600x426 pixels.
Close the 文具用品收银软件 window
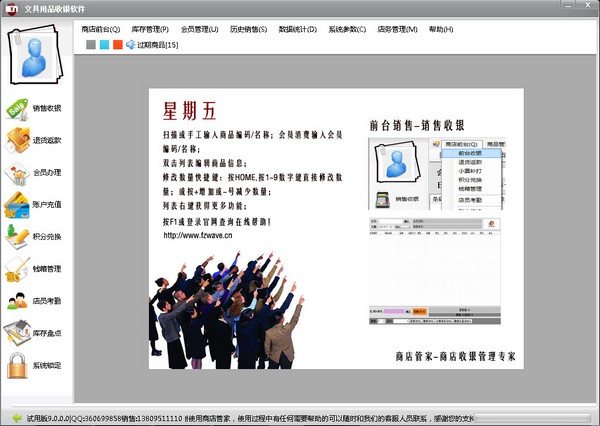(589, 5)
